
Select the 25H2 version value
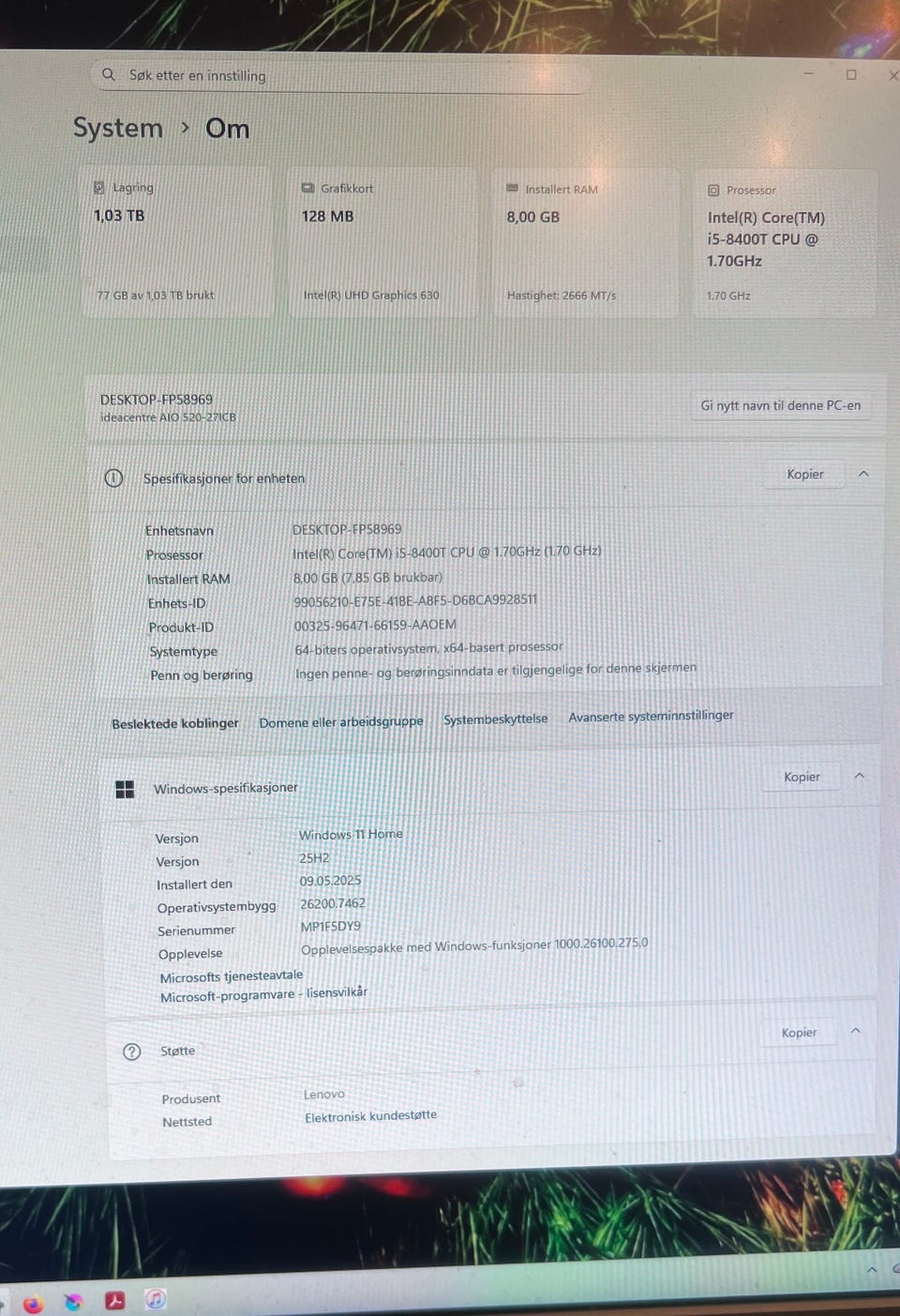point(314,858)
